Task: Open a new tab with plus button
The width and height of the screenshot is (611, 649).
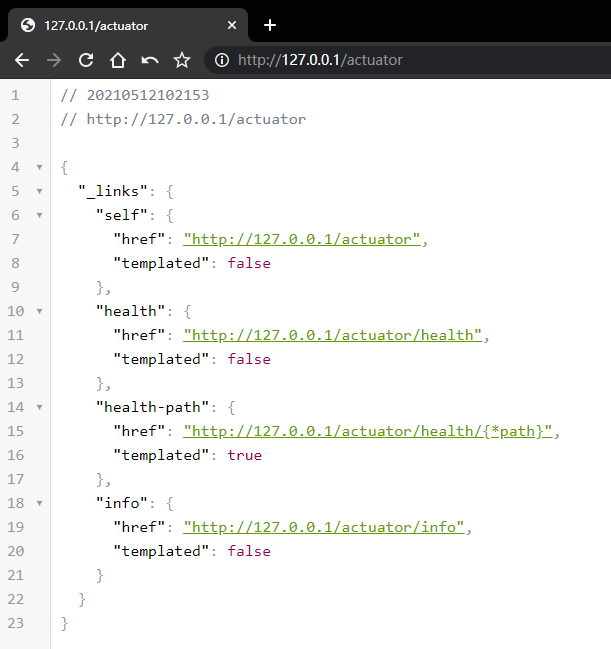Action: pos(270,25)
